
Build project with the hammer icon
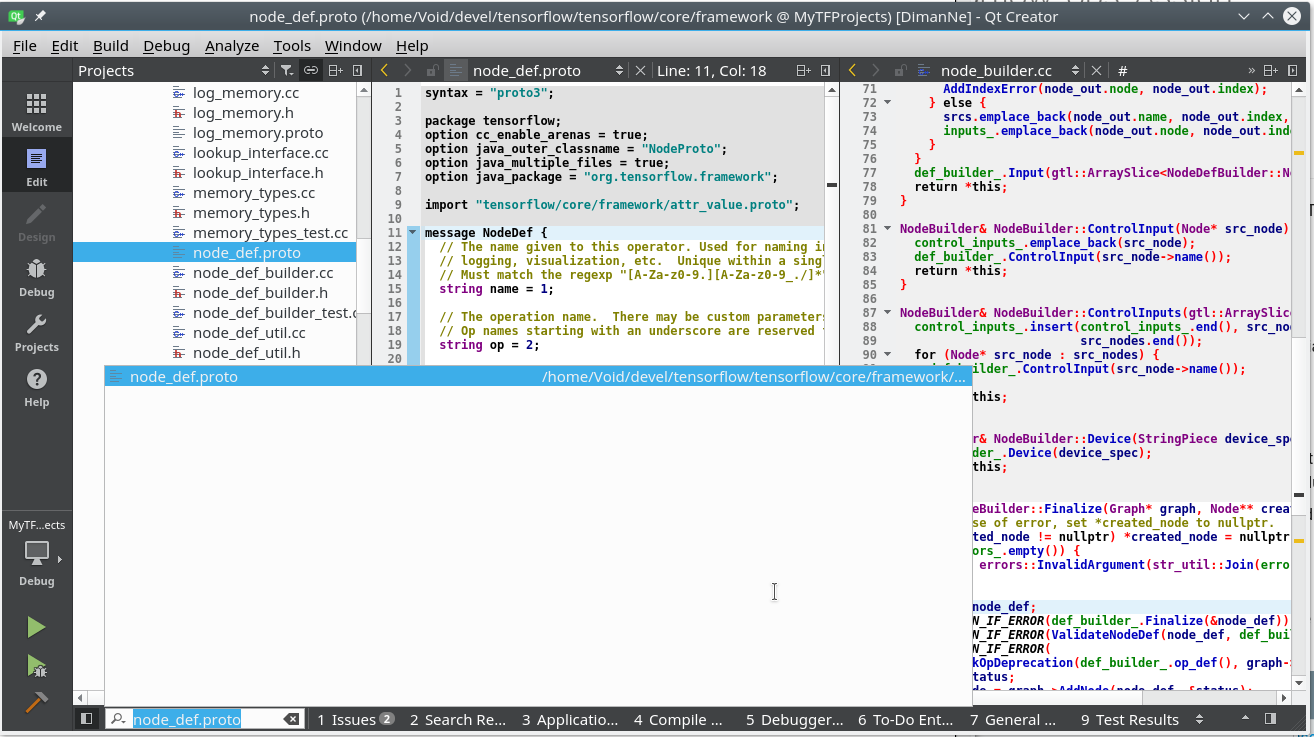click(x=36, y=702)
